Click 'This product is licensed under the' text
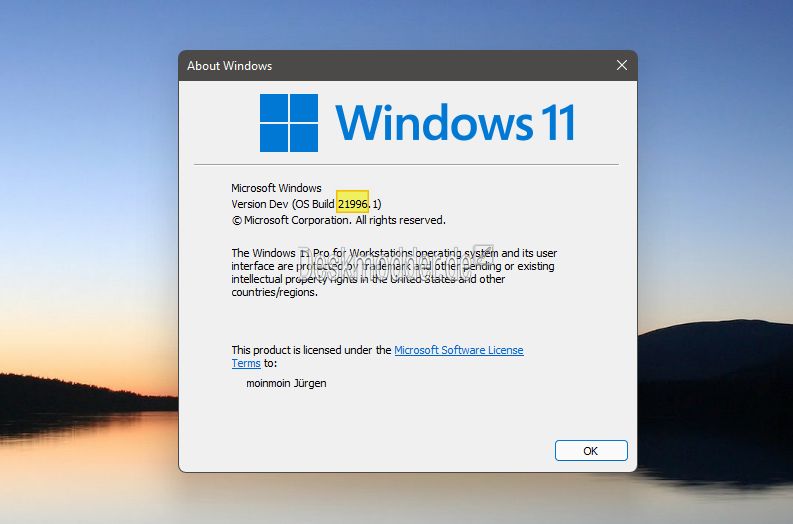 (x=311, y=350)
